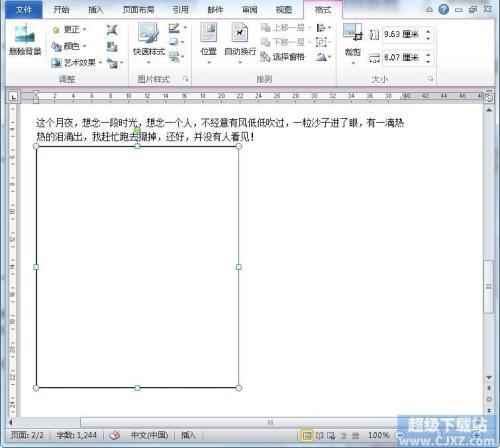Open the Artistic Effects (艺术效果) gallery

[76, 62]
